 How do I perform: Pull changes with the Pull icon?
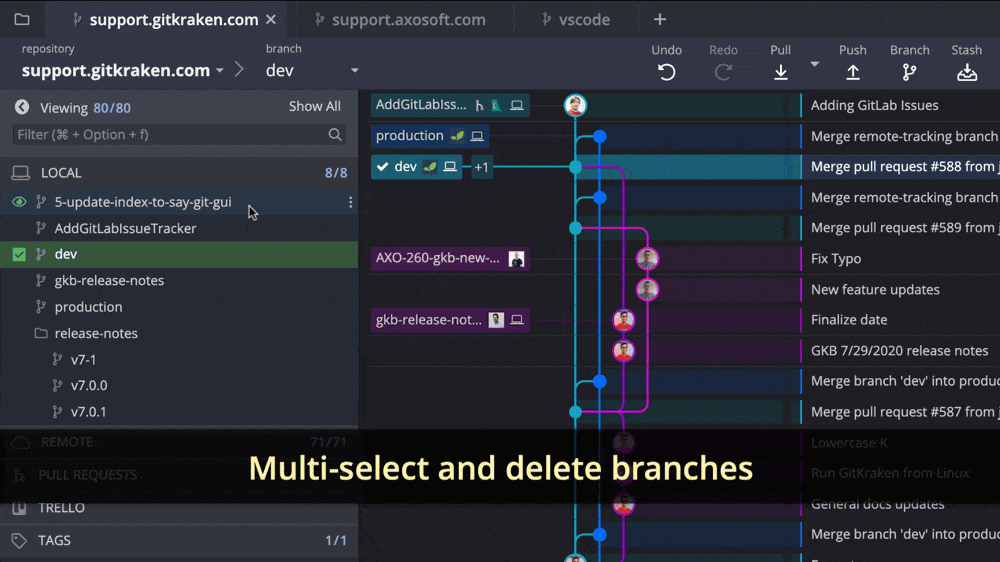(x=781, y=72)
